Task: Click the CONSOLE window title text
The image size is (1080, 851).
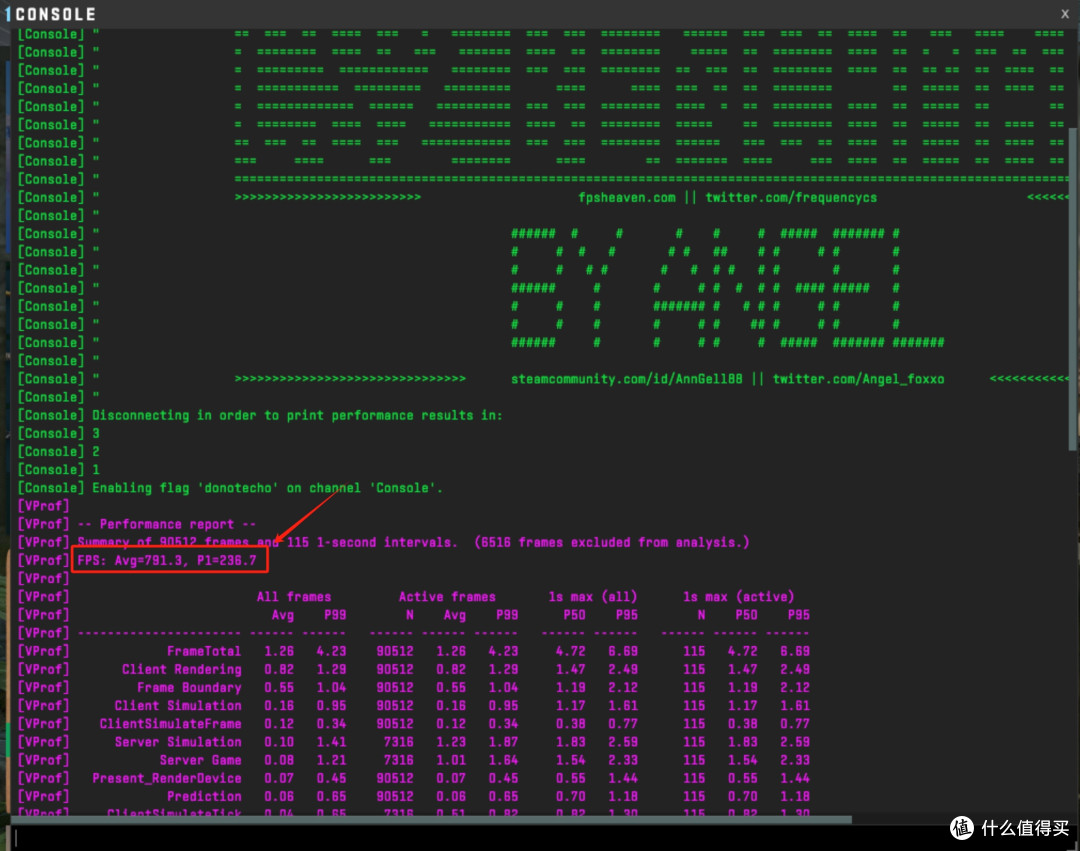Action: [55, 14]
